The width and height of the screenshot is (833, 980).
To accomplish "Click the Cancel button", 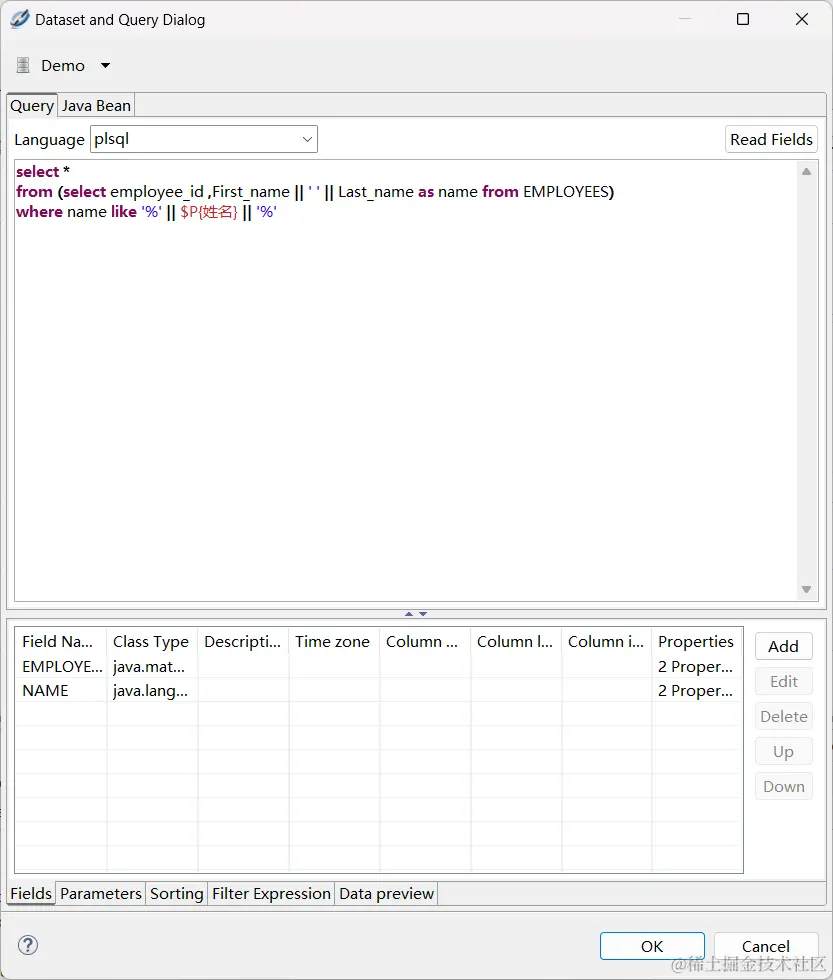I will pyautogui.click(x=766, y=946).
